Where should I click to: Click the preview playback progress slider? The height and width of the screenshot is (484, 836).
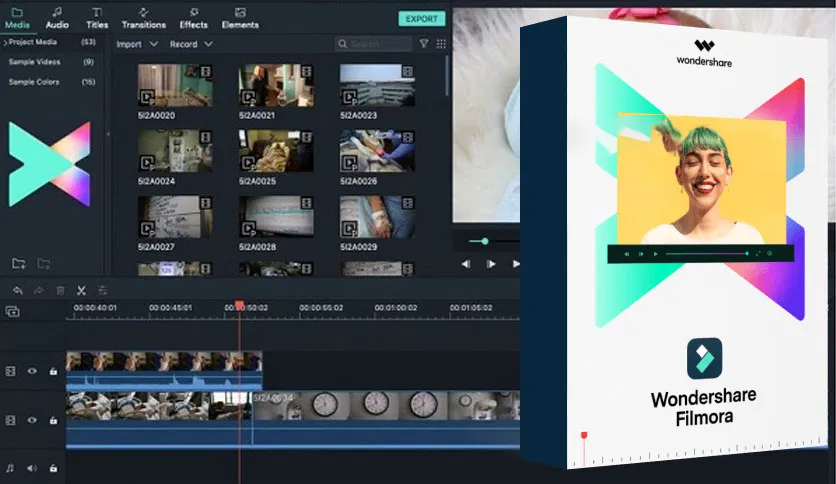click(485, 241)
